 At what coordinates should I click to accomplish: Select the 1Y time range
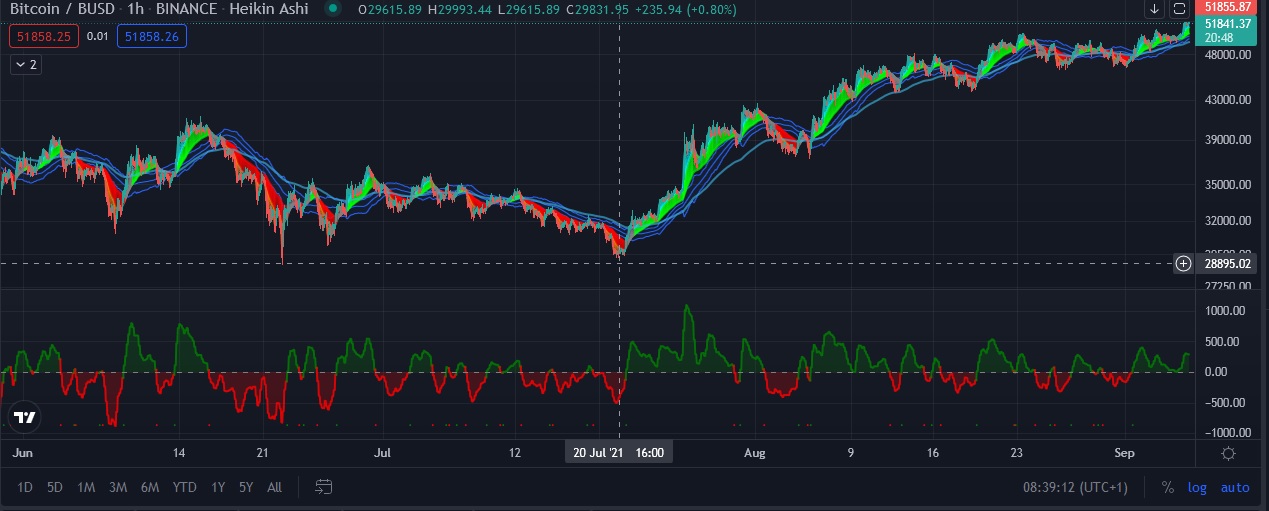(x=218, y=488)
